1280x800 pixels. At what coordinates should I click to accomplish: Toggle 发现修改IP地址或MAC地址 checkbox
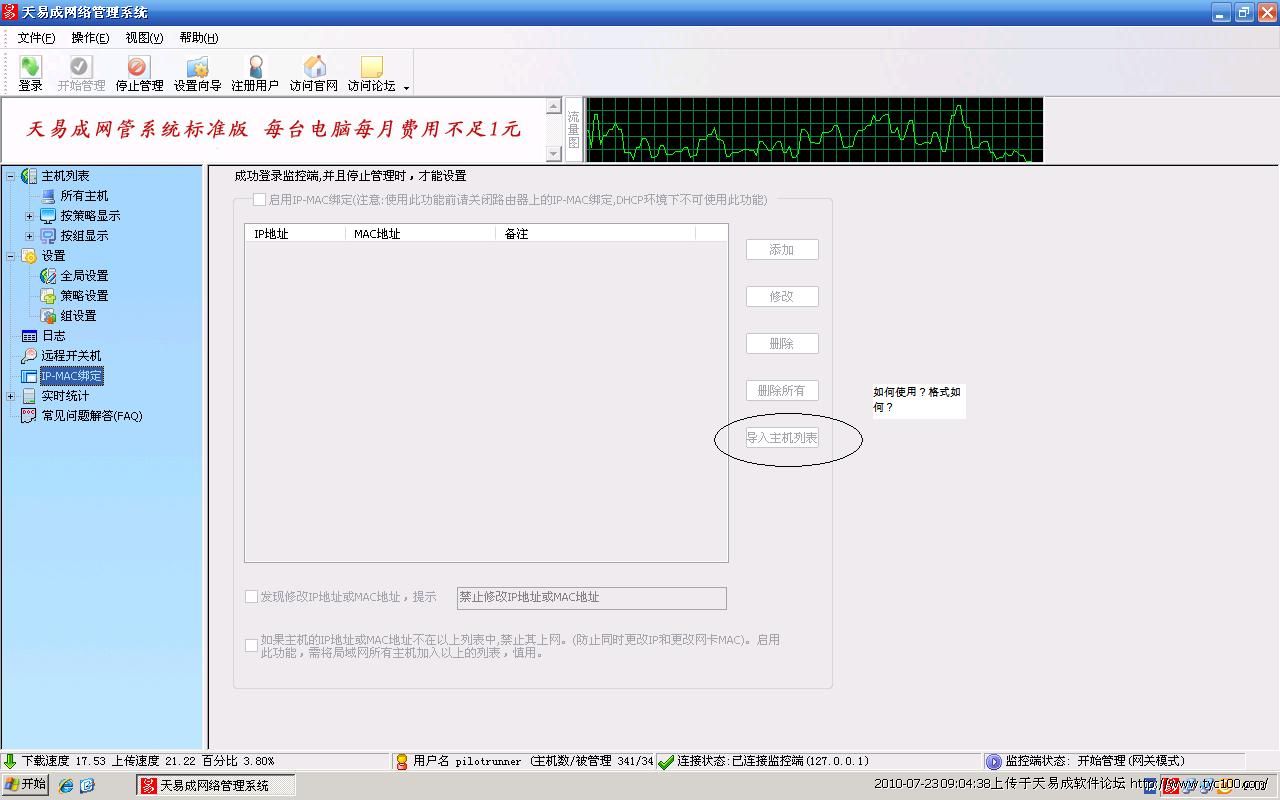pyautogui.click(x=252, y=597)
